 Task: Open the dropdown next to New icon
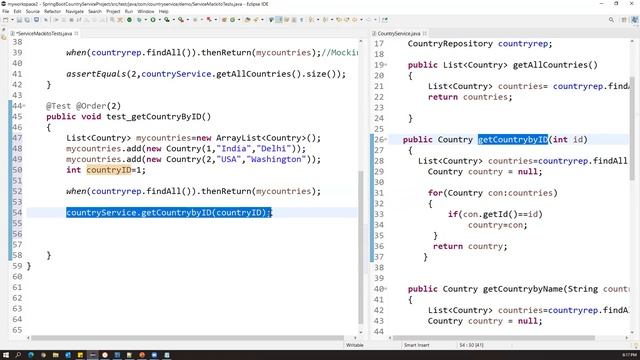point(12,20)
